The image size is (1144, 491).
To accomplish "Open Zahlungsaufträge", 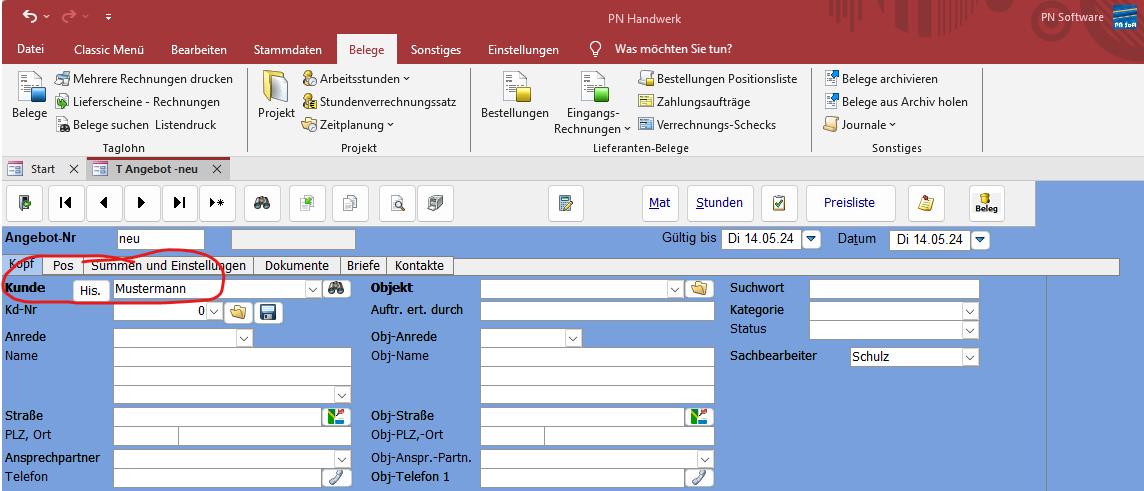I will (694, 101).
